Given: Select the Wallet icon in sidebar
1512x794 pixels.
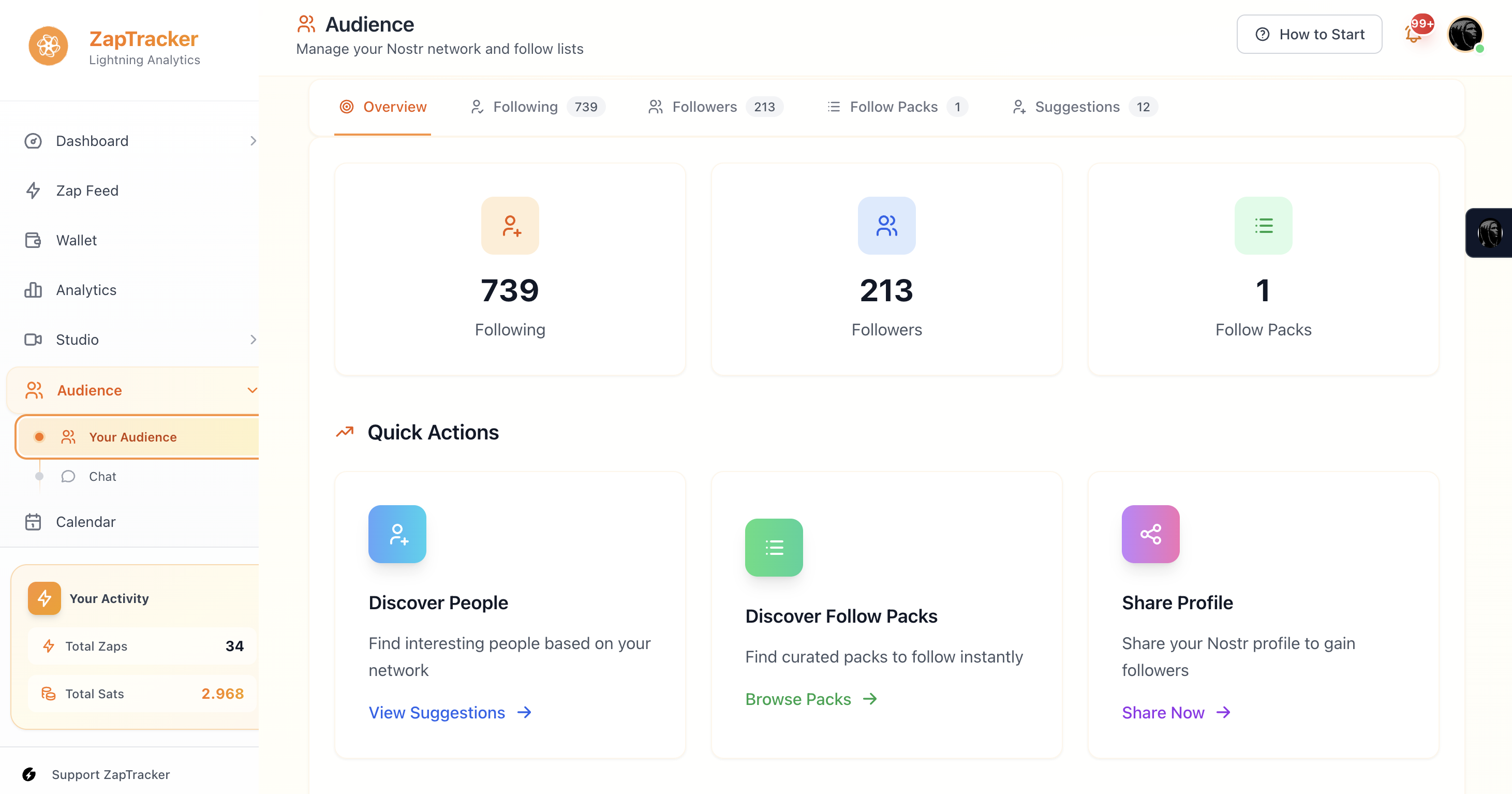Looking at the screenshot, I should point(34,240).
